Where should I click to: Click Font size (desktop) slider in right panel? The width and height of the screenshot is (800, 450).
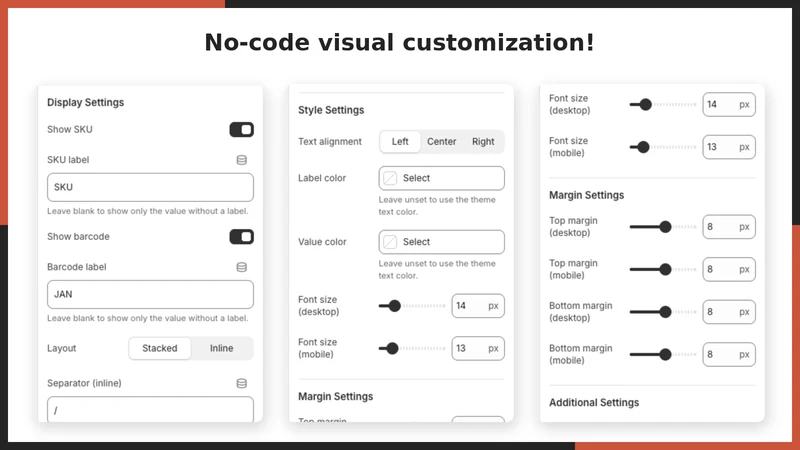[663, 105]
